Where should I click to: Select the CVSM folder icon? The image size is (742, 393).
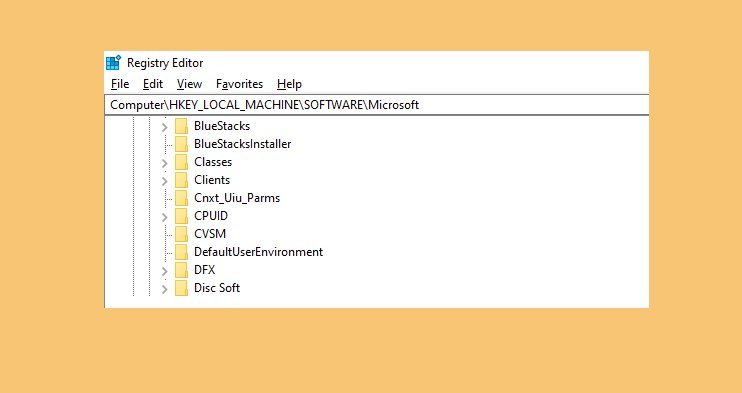[x=181, y=234]
